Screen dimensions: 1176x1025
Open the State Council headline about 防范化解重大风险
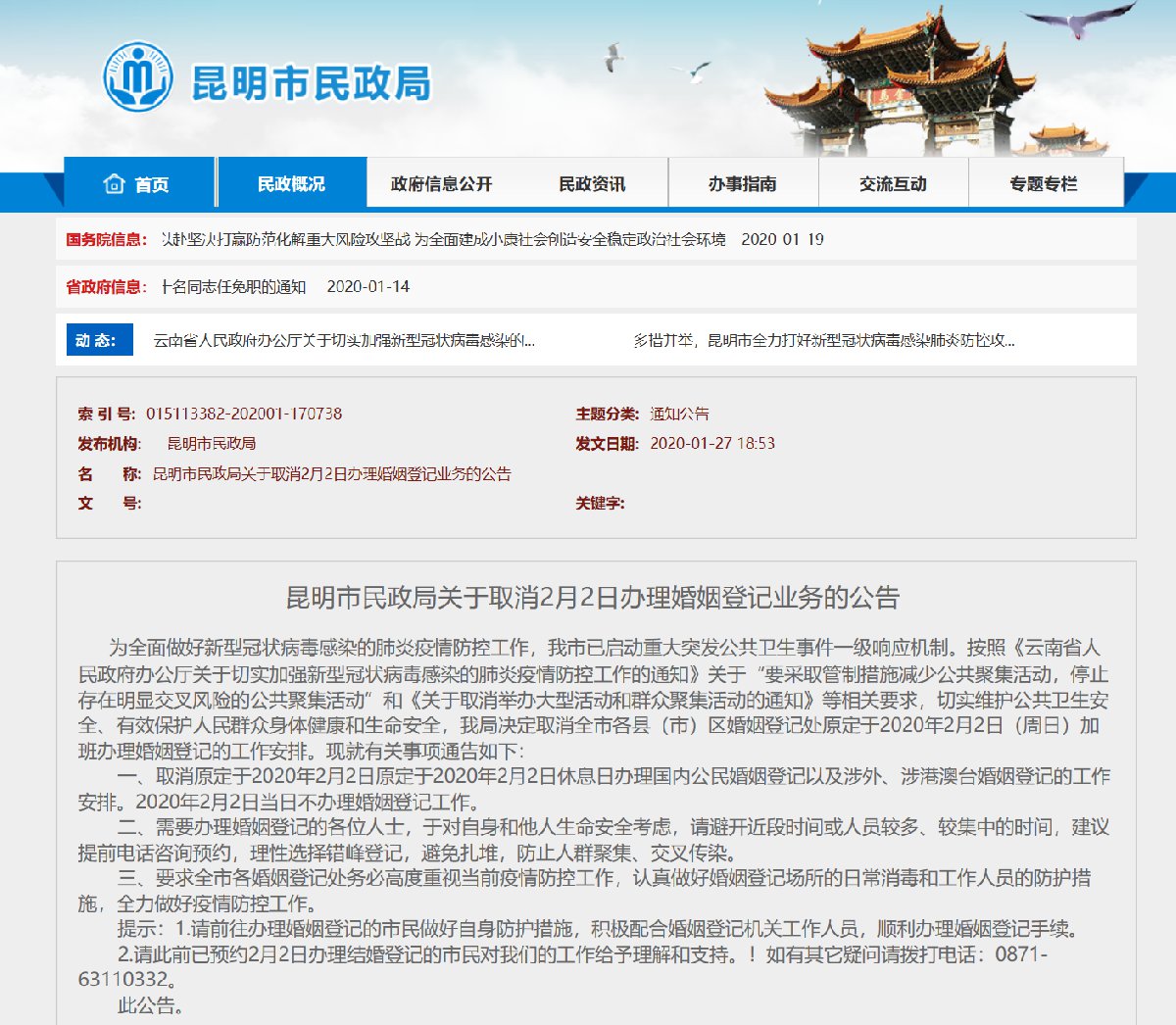(443, 240)
